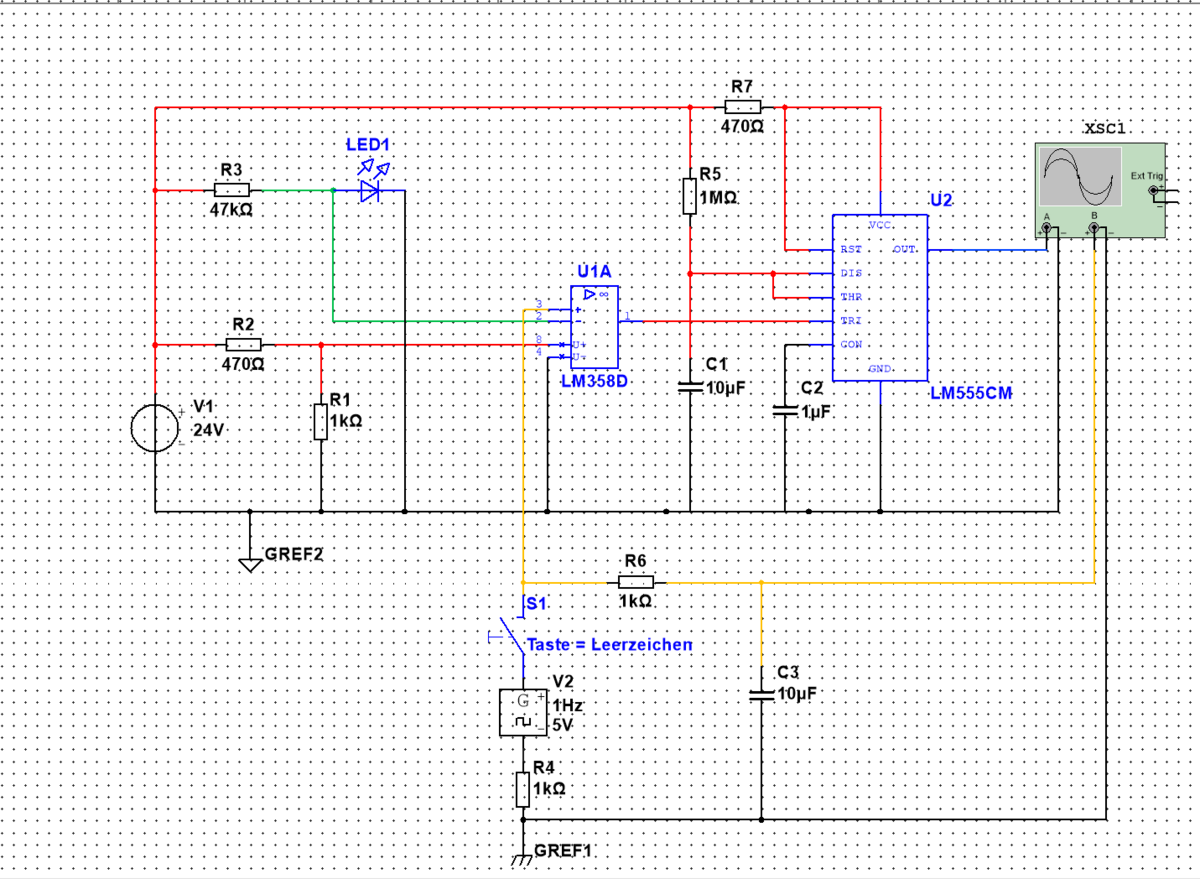This screenshot has width=1200, height=879.
Task: Select capacitor C3 symbol
Action: (762, 694)
